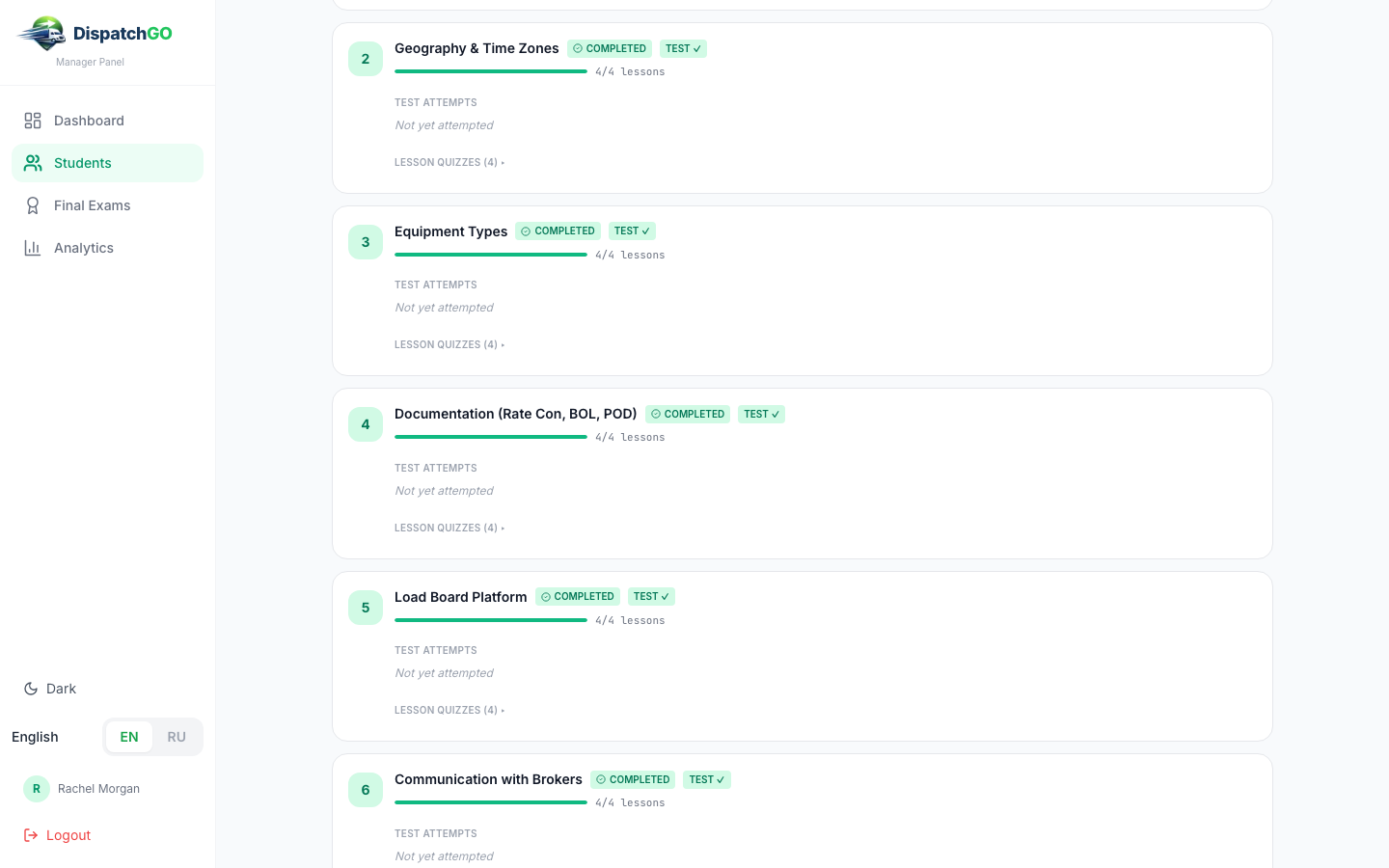Open Rachel Morgan profile name
Image resolution: width=1389 pixels, height=868 pixels.
click(98, 789)
